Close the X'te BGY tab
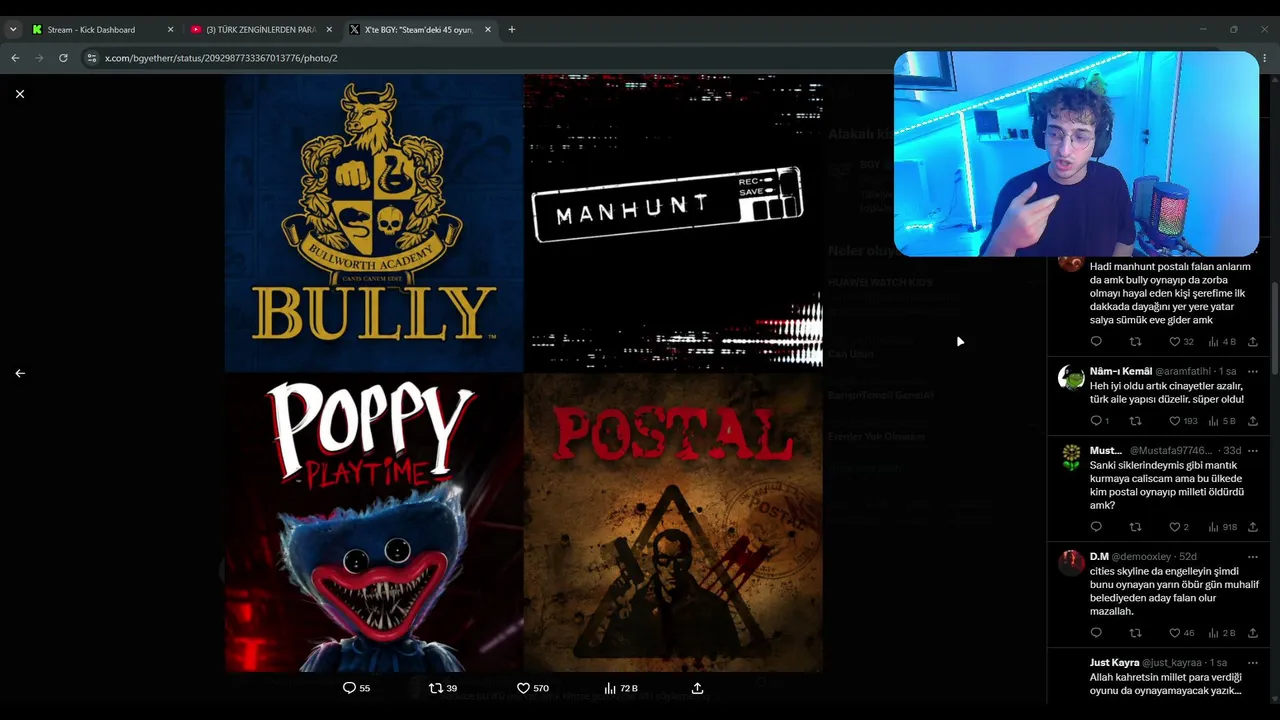Viewport: 1280px width, 720px height. tap(488, 30)
